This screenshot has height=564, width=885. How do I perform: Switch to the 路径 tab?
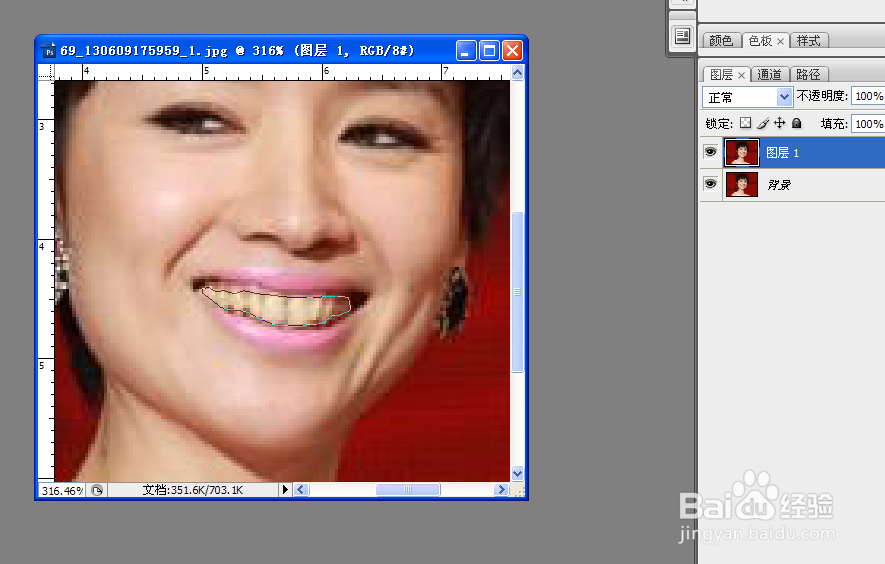[x=808, y=75]
